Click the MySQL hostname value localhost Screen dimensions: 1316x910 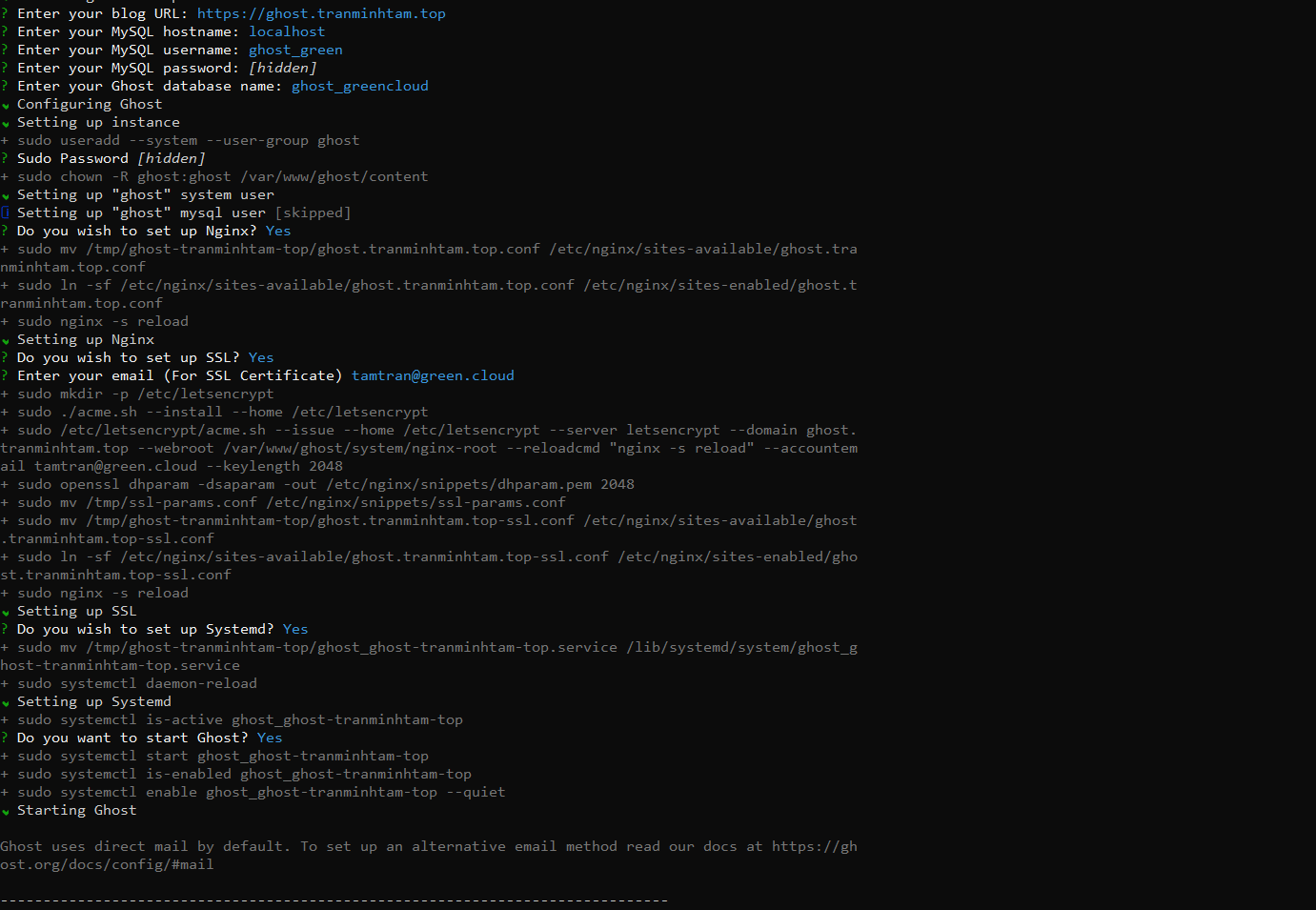287,31
